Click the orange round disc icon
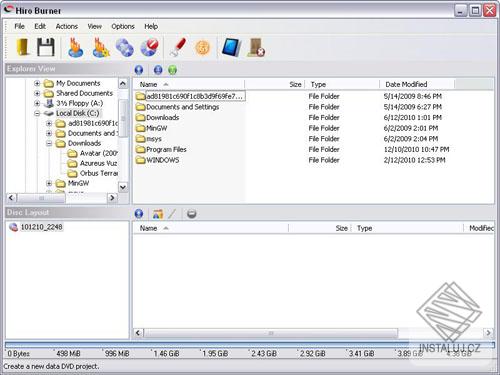The image size is (500, 375). pos(203,48)
